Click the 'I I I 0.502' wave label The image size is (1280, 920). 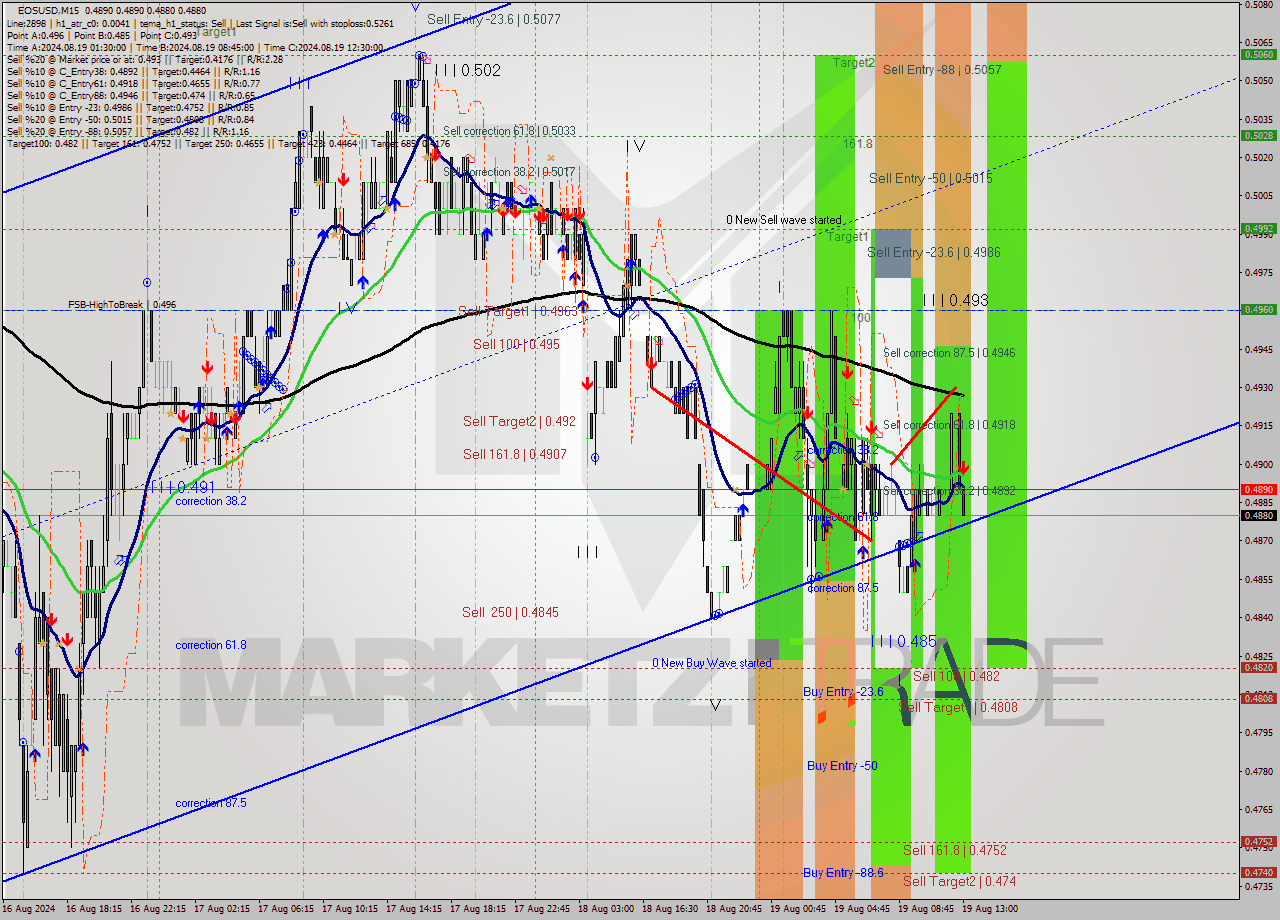coord(467,70)
